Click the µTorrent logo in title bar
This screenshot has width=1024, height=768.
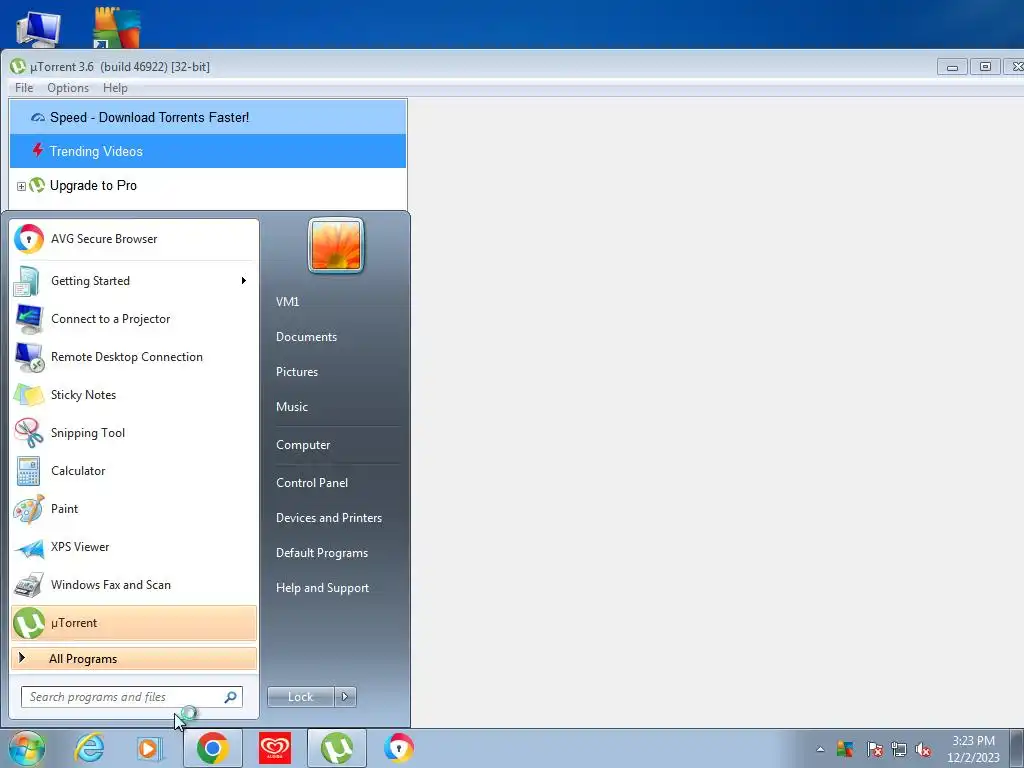(x=18, y=67)
